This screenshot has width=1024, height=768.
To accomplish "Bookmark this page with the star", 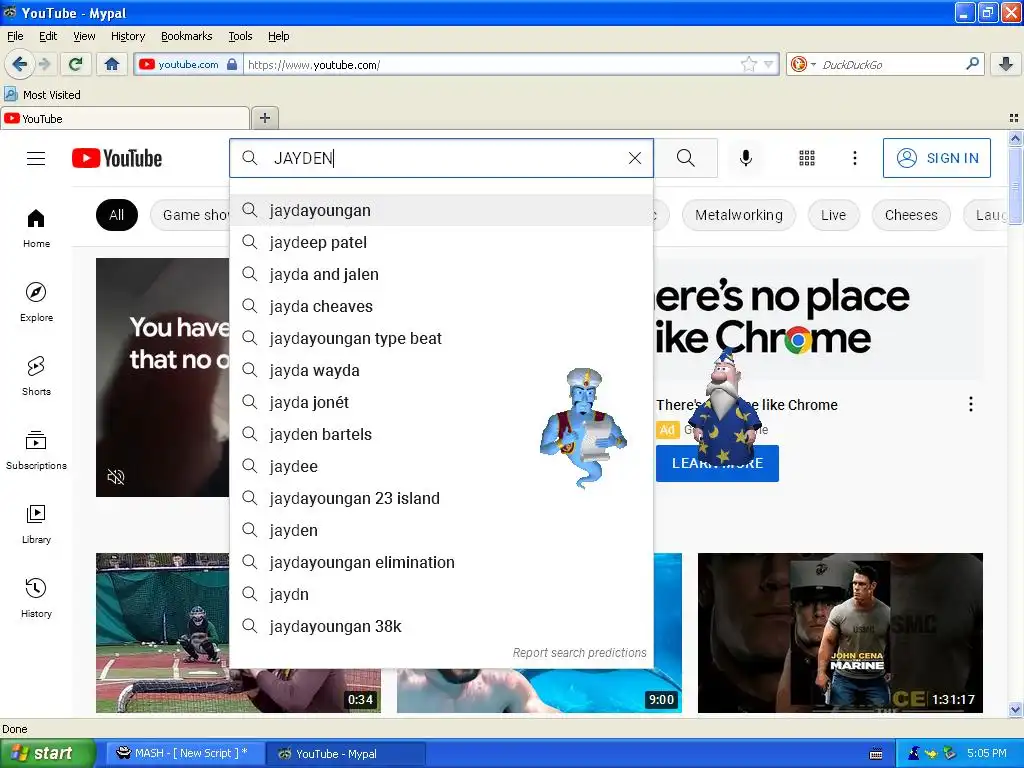I will [748, 64].
